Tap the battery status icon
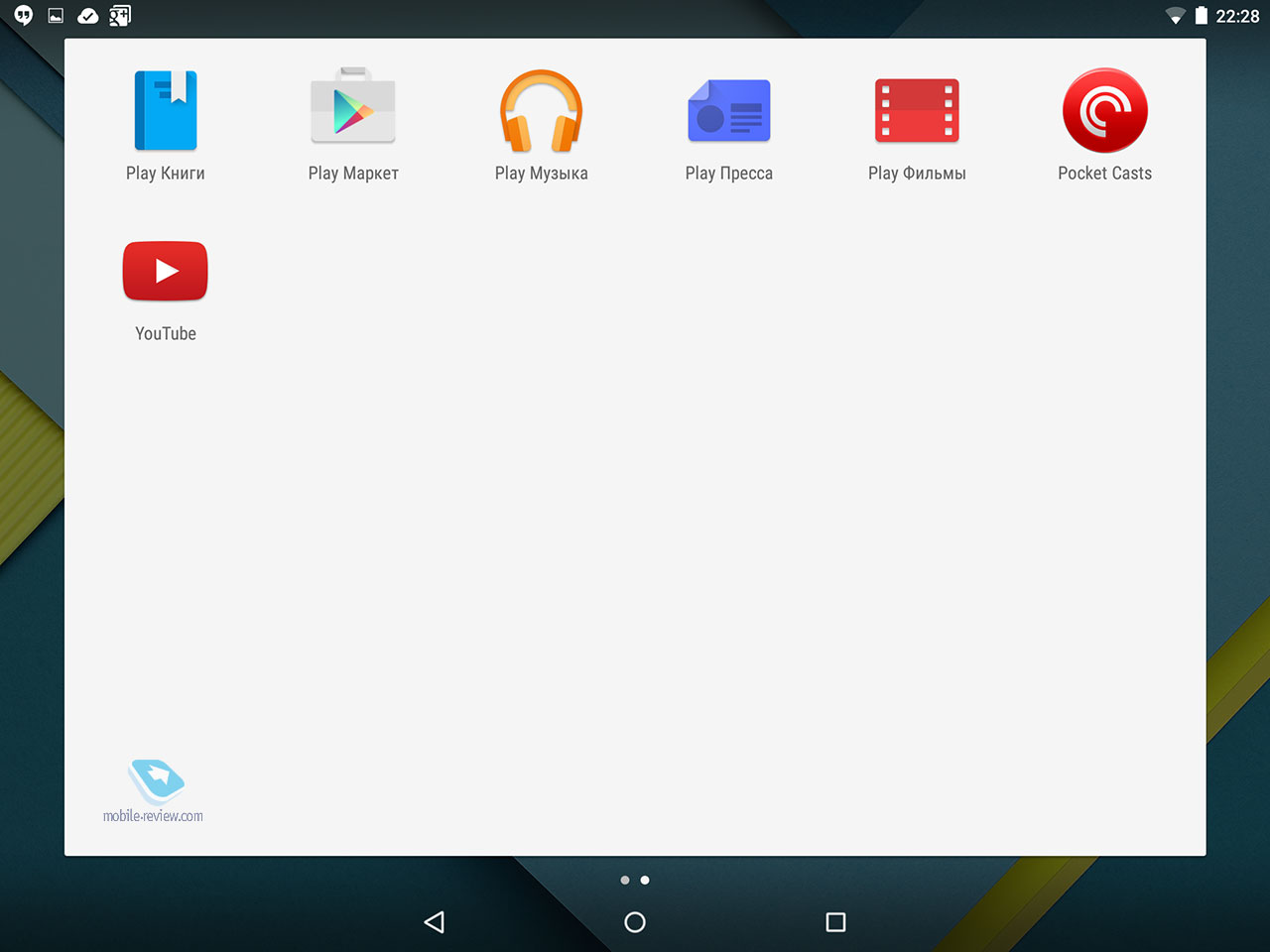The height and width of the screenshot is (952, 1270). click(x=1202, y=15)
